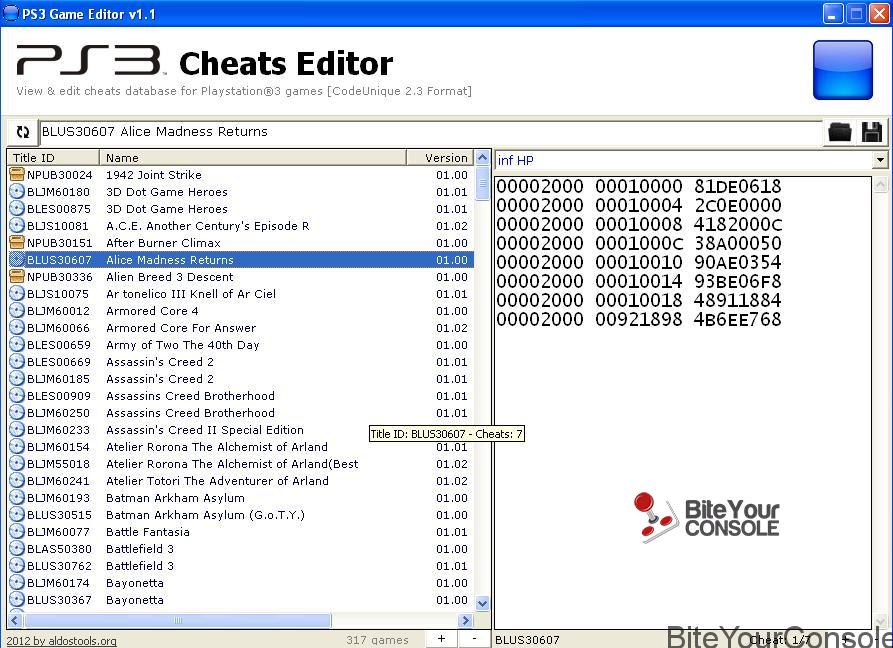Image resolution: width=893 pixels, height=648 pixels.
Task: Click the code line ending 4B6EE768
Action: (639, 319)
